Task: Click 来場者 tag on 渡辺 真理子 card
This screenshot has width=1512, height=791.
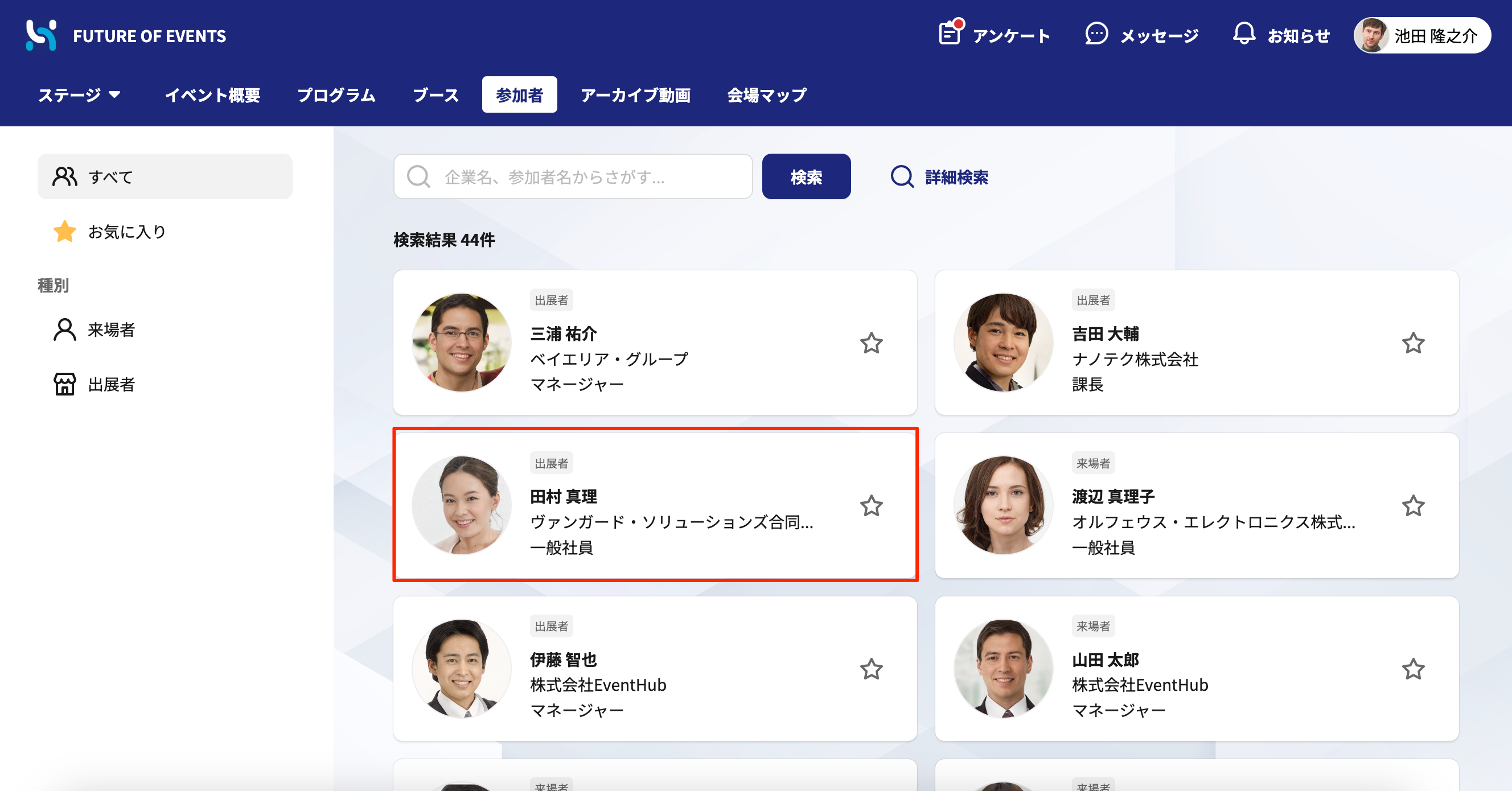Action: [1093, 463]
